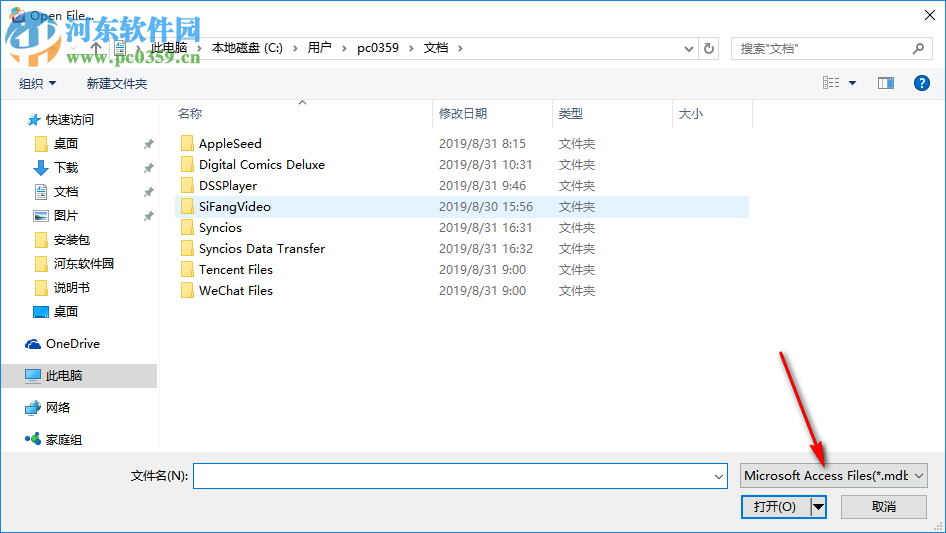Sort by the 修改日期 column header
The image size is (946, 533).
(x=463, y=113)
